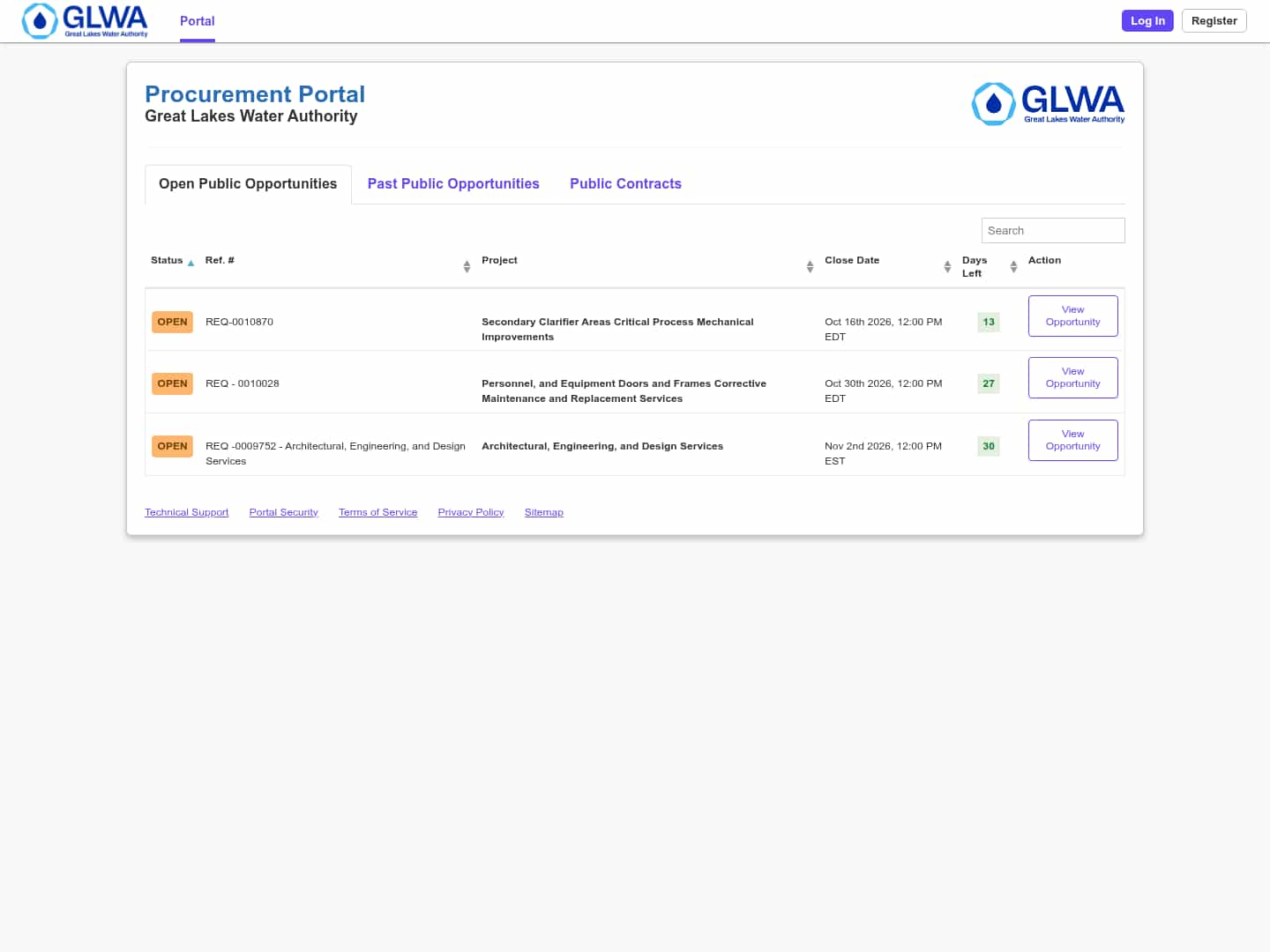The height and width of the screenshot is (952, 1270).
Task: Click the Log In button
Action: [1147, 20]
